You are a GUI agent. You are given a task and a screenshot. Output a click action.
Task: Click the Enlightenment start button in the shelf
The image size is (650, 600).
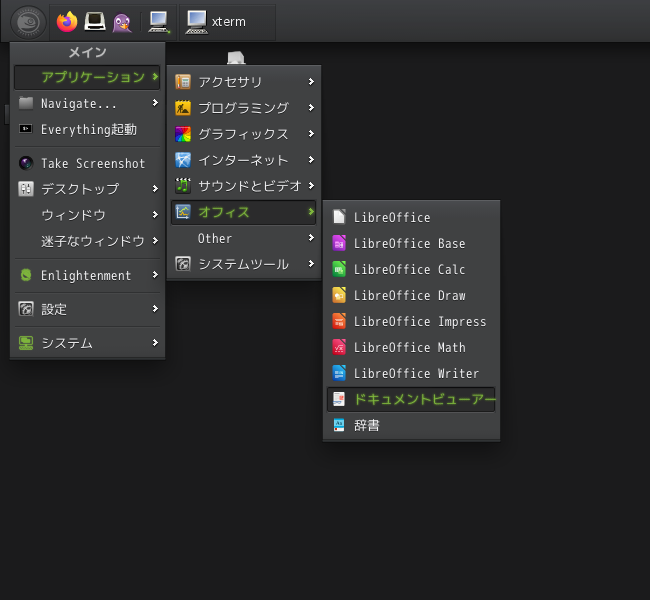point(28,22)
